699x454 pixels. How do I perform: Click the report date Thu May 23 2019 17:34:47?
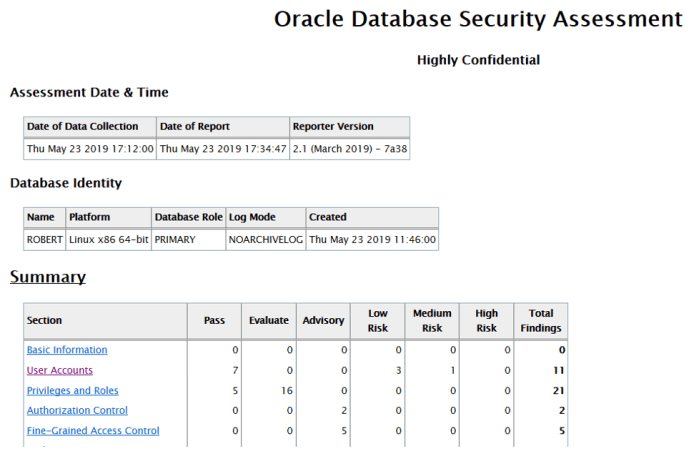pos(223,148)
